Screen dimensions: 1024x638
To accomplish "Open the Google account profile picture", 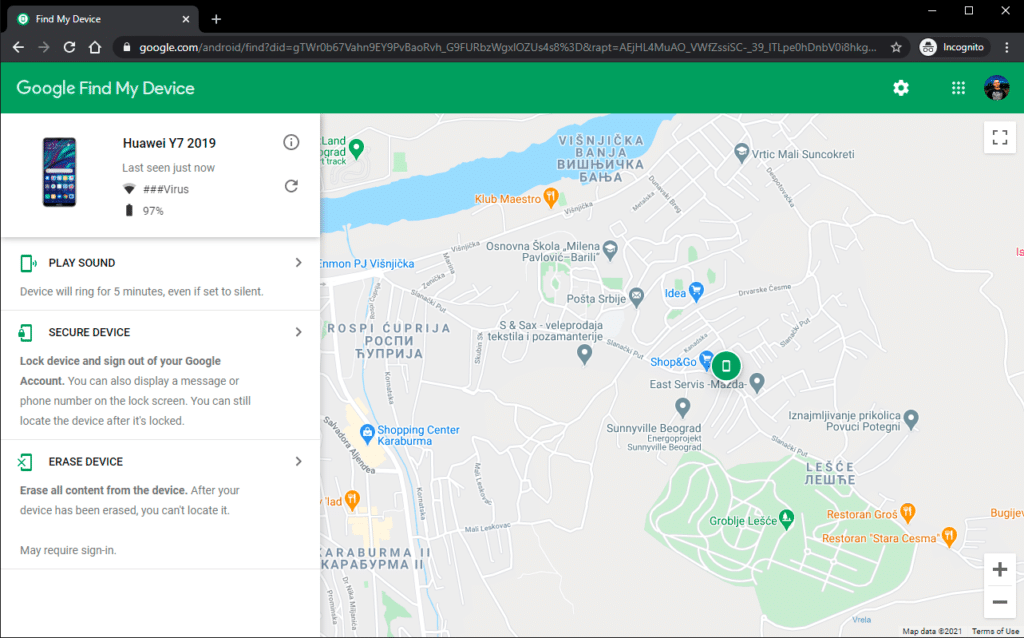I will click(x=997, y=88).
